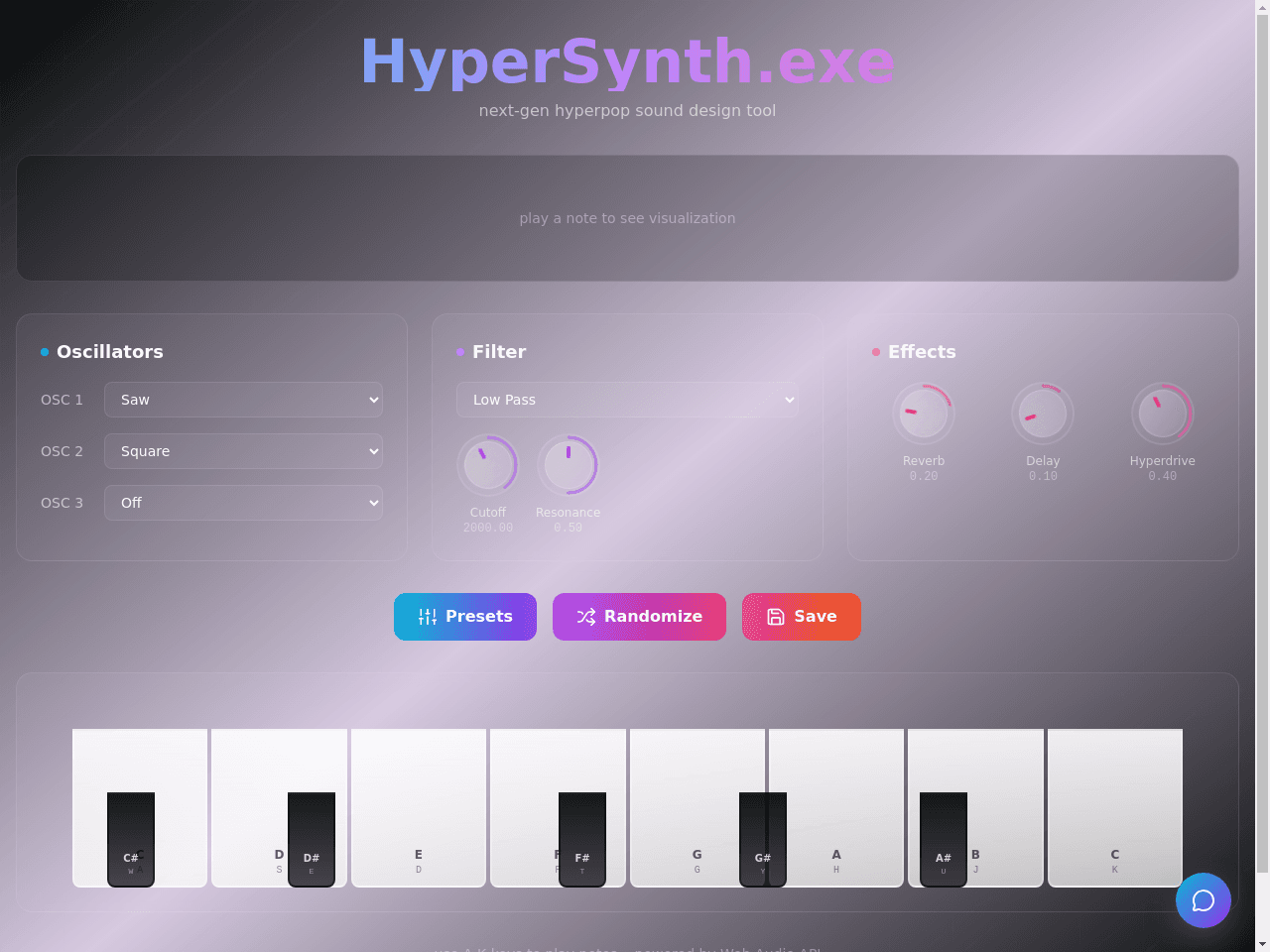Play the D# black key
This screenshot has height=952, width=1270.
312,839
